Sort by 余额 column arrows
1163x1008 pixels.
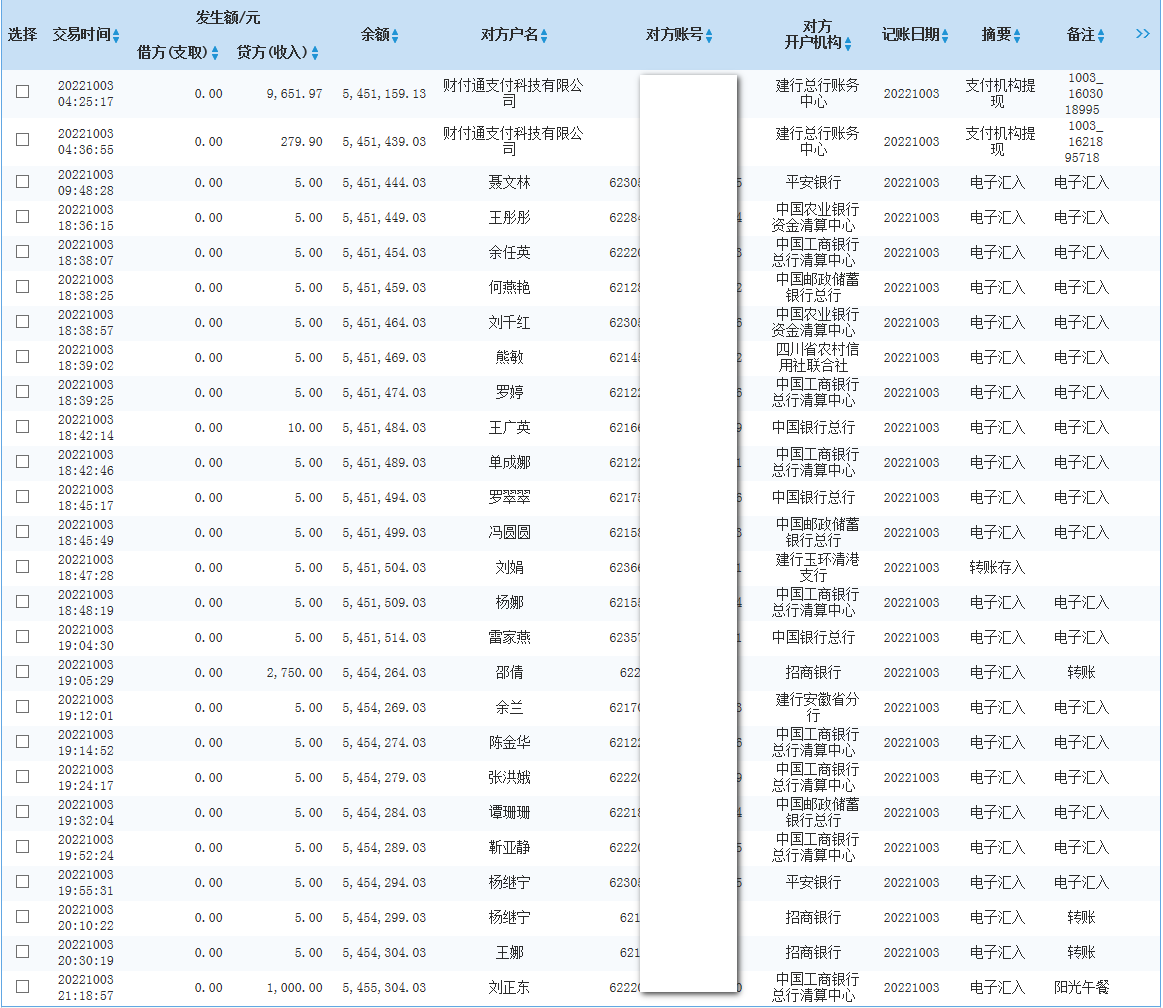[395, 35]
